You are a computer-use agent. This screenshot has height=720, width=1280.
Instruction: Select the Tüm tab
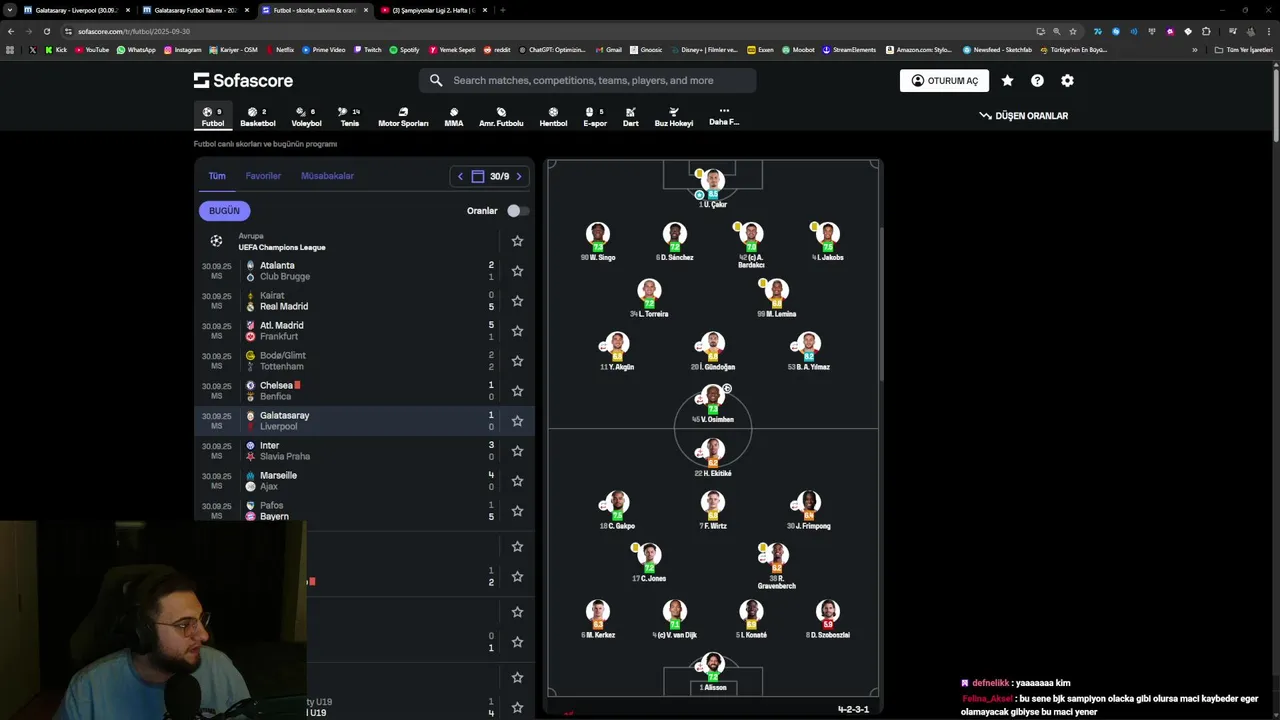coord(217,176)
